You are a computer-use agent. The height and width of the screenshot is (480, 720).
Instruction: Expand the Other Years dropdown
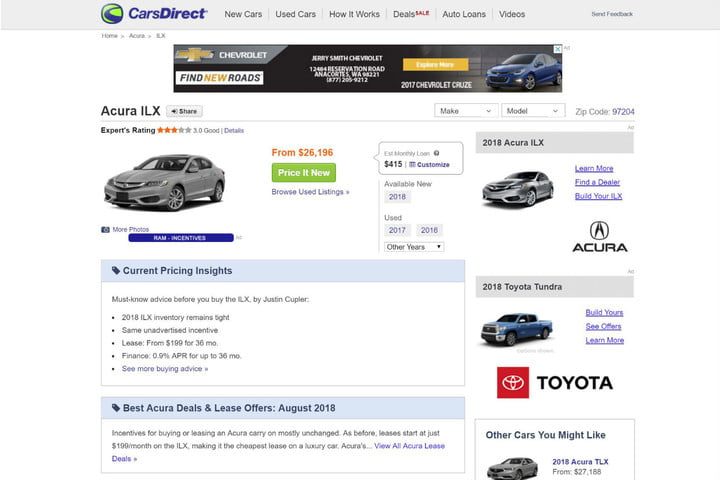(x=414, y=246)
